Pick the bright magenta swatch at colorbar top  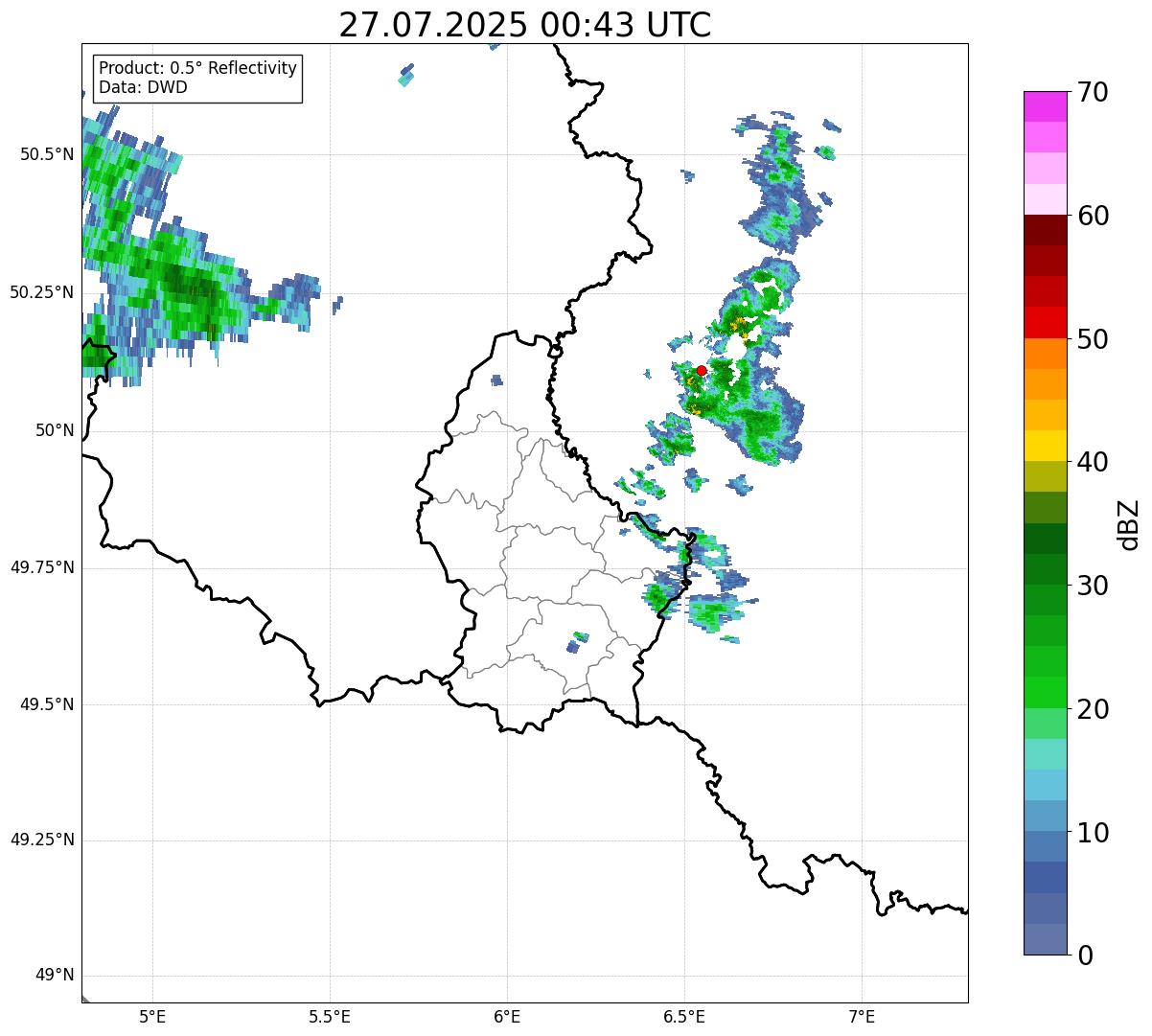click(1045, 106)
